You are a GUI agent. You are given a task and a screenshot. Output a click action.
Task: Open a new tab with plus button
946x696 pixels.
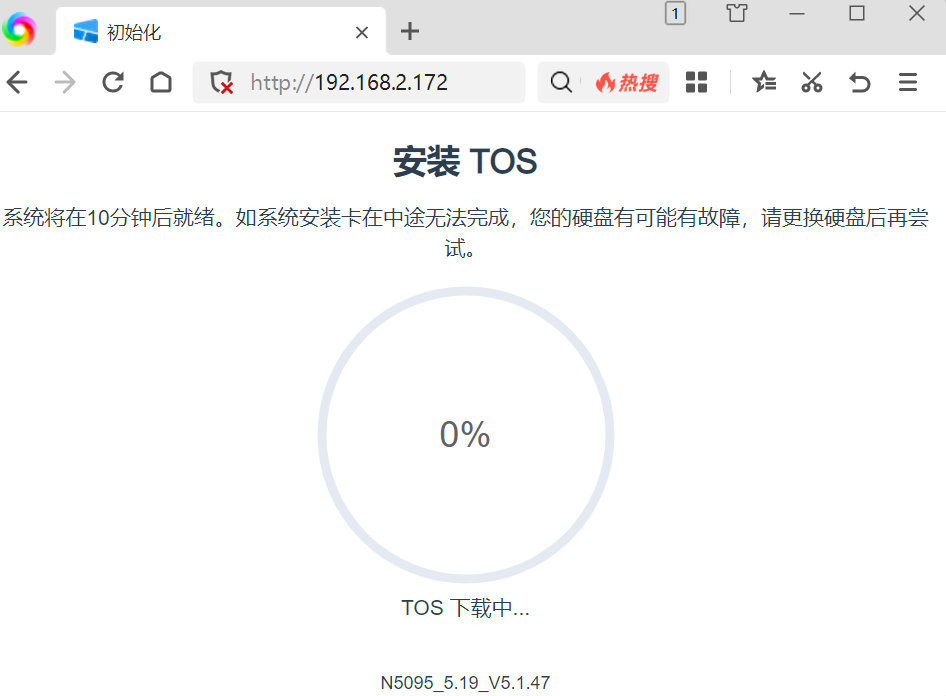pos(409,31)
